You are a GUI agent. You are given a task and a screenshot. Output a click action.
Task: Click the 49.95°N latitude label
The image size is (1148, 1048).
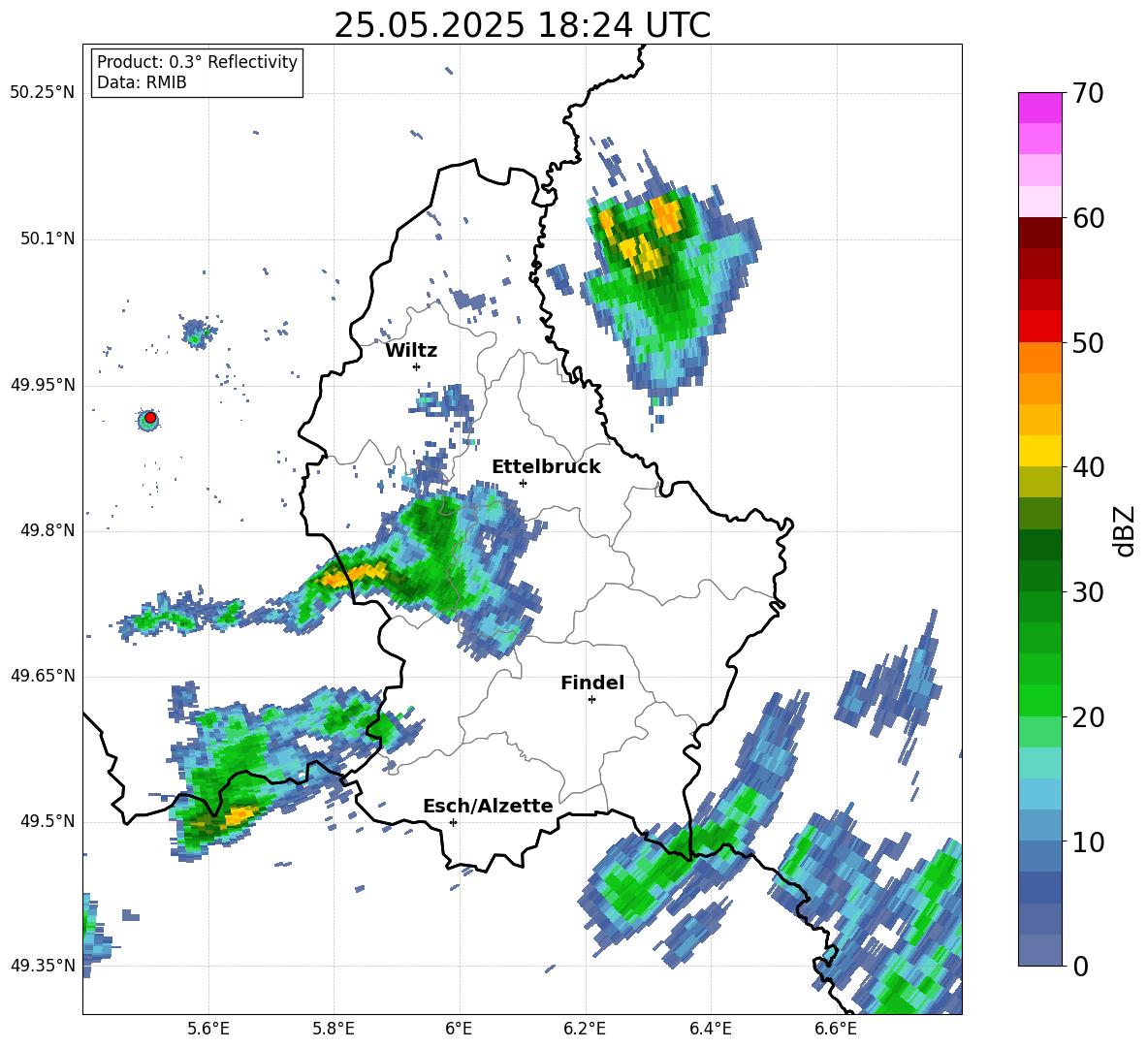pos(43,385)
